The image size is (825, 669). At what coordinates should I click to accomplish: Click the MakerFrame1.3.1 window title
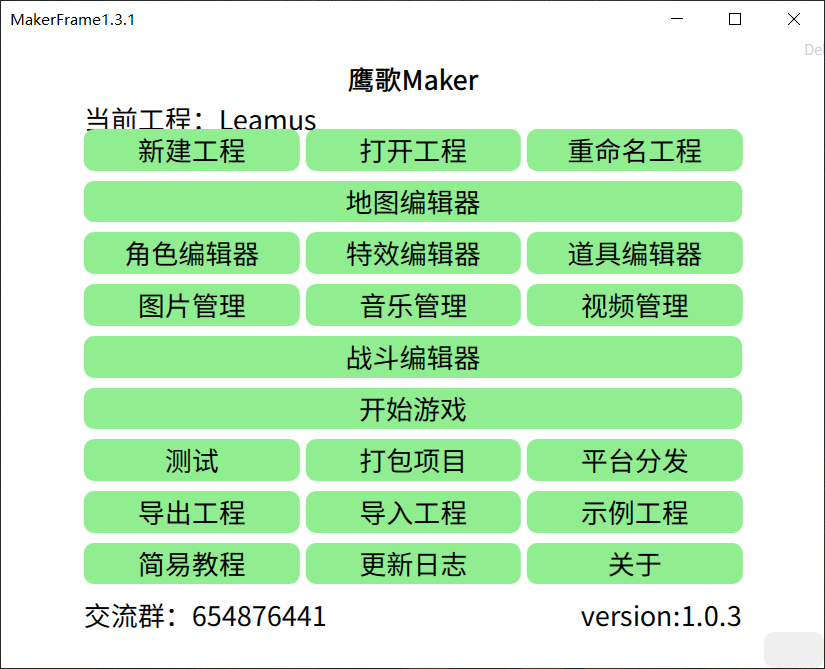click(x=73, y=19)
